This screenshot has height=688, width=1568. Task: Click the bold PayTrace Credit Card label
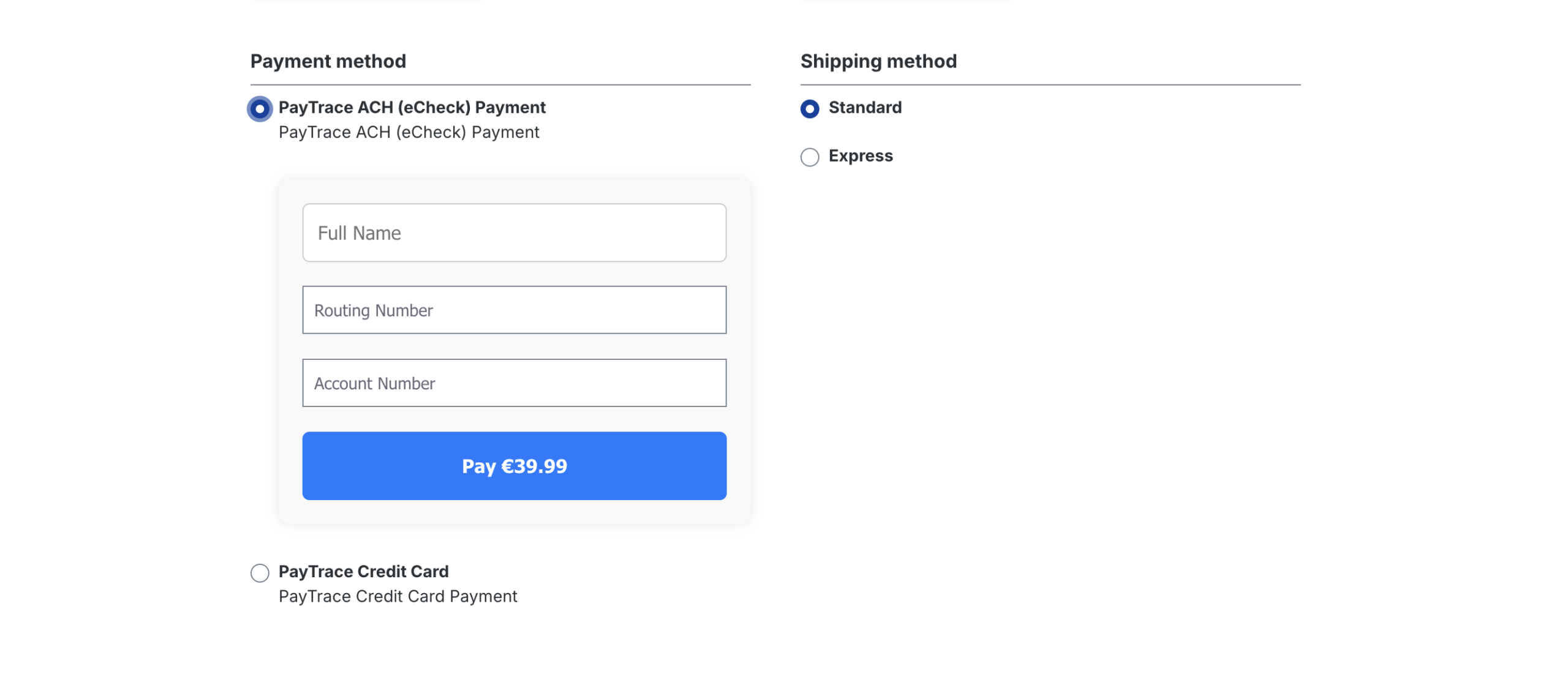point(363,572)
